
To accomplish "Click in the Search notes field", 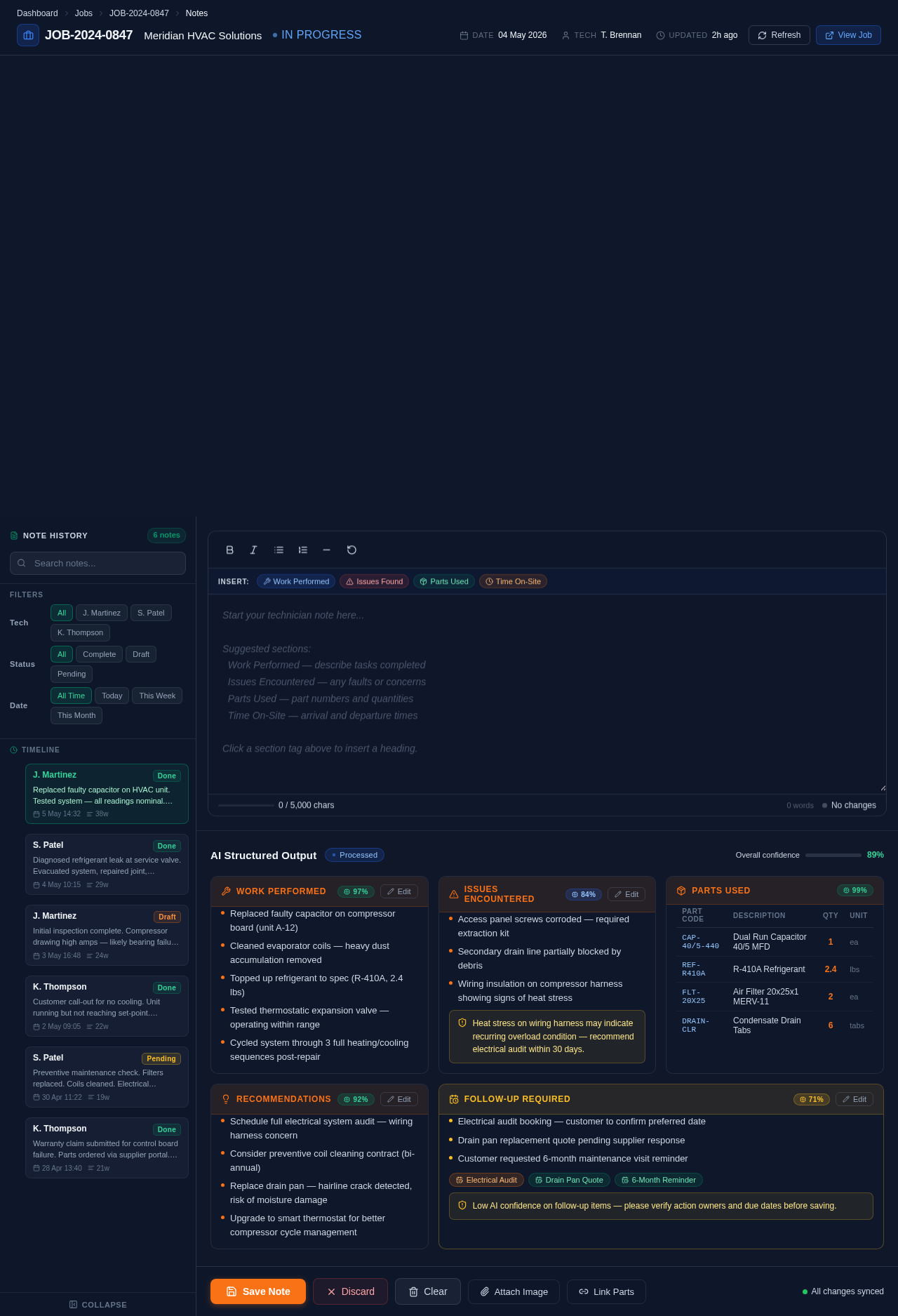I will click(98, 563).
